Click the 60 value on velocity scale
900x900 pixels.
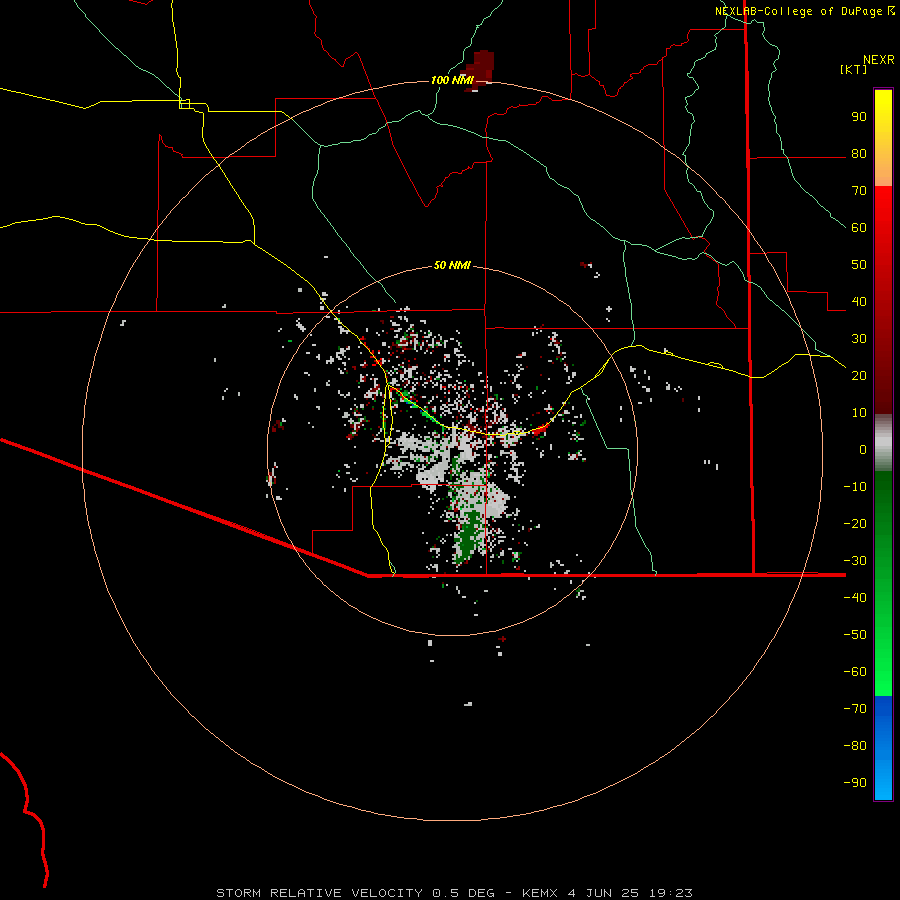click(x=859, y=228)
